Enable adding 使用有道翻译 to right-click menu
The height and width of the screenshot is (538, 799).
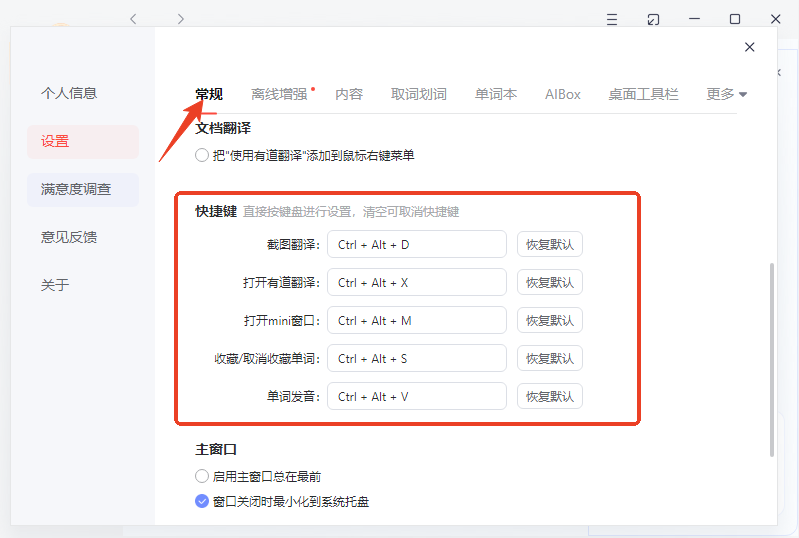[202, 155]
